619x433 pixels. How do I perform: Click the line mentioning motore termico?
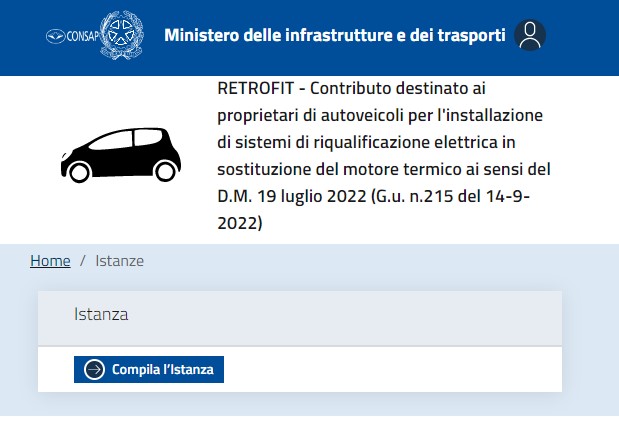click(383, 169)
